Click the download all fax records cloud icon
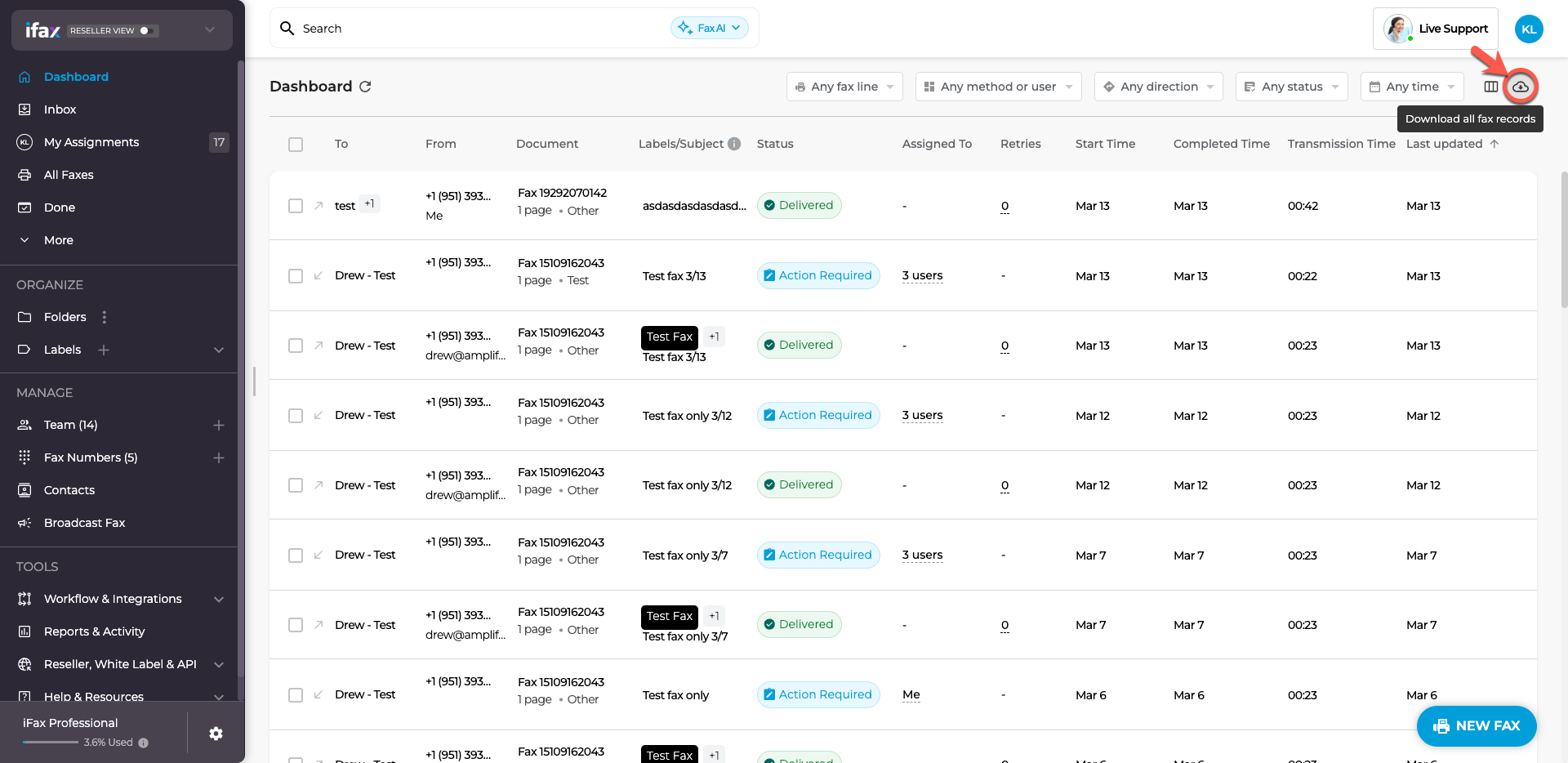This screenshot has width=1568, height=763. click(x=1520, y=87)
